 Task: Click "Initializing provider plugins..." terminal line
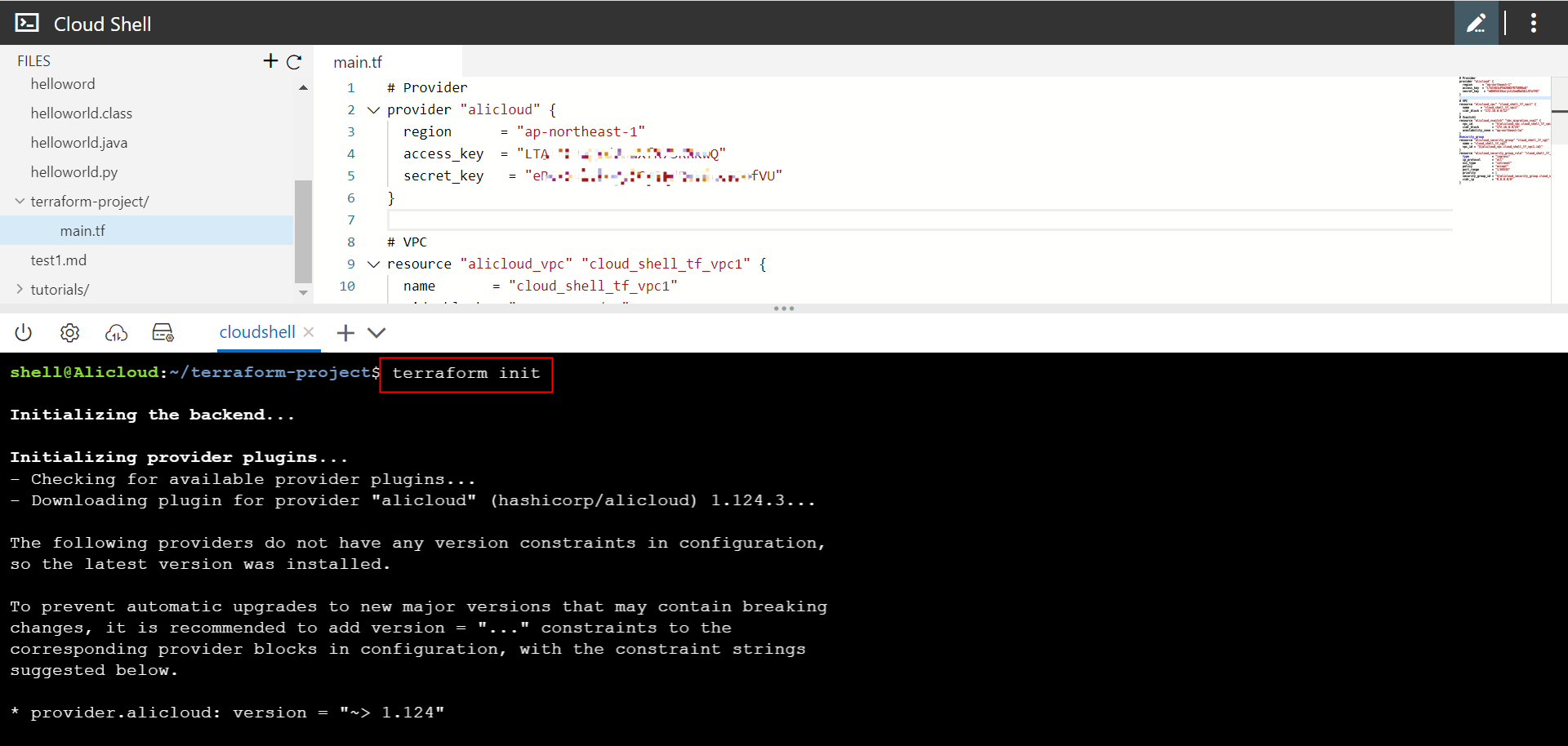pyautogui.click(x=179, y=457)
